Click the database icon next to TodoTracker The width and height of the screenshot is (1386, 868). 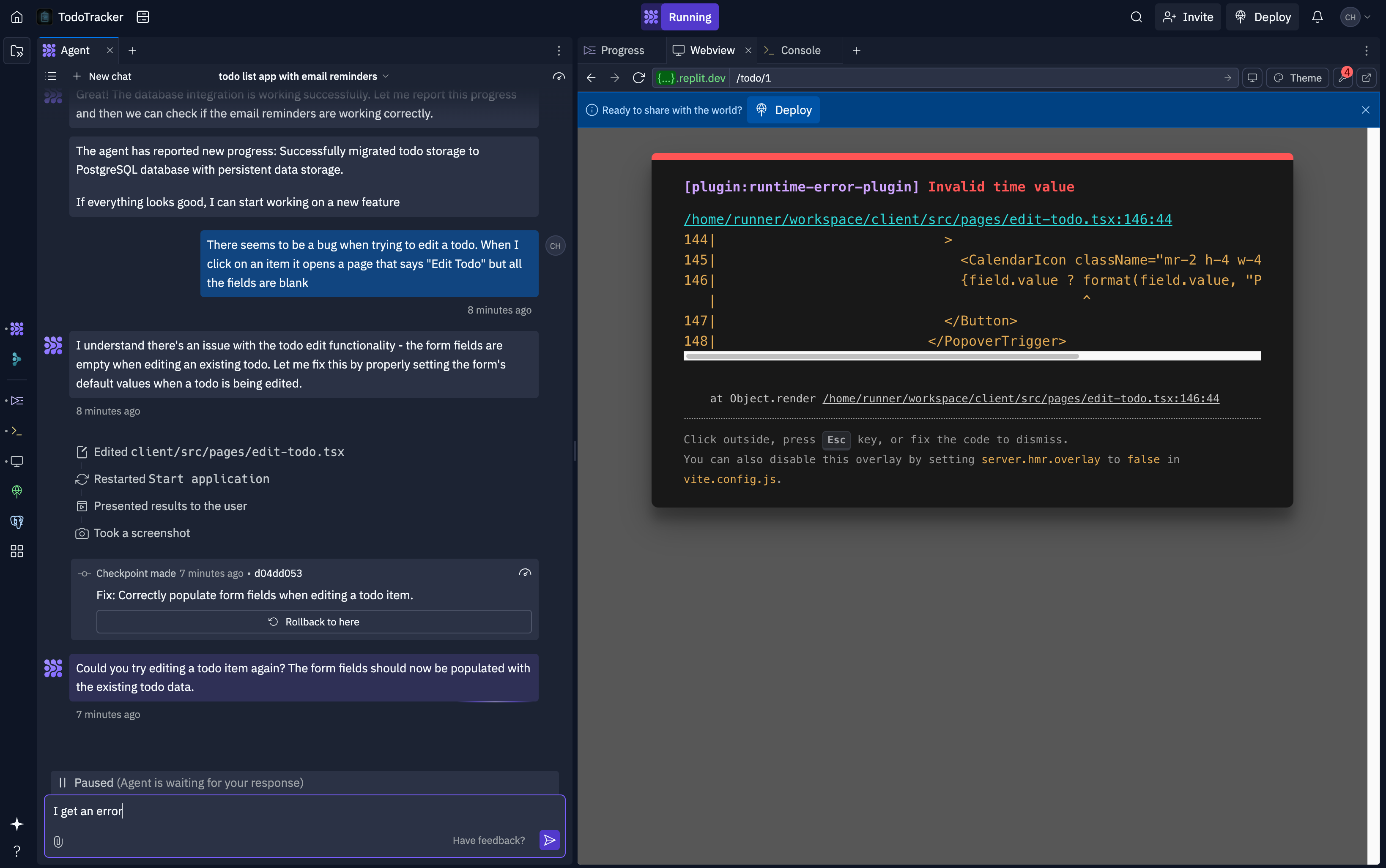point(142,16)
